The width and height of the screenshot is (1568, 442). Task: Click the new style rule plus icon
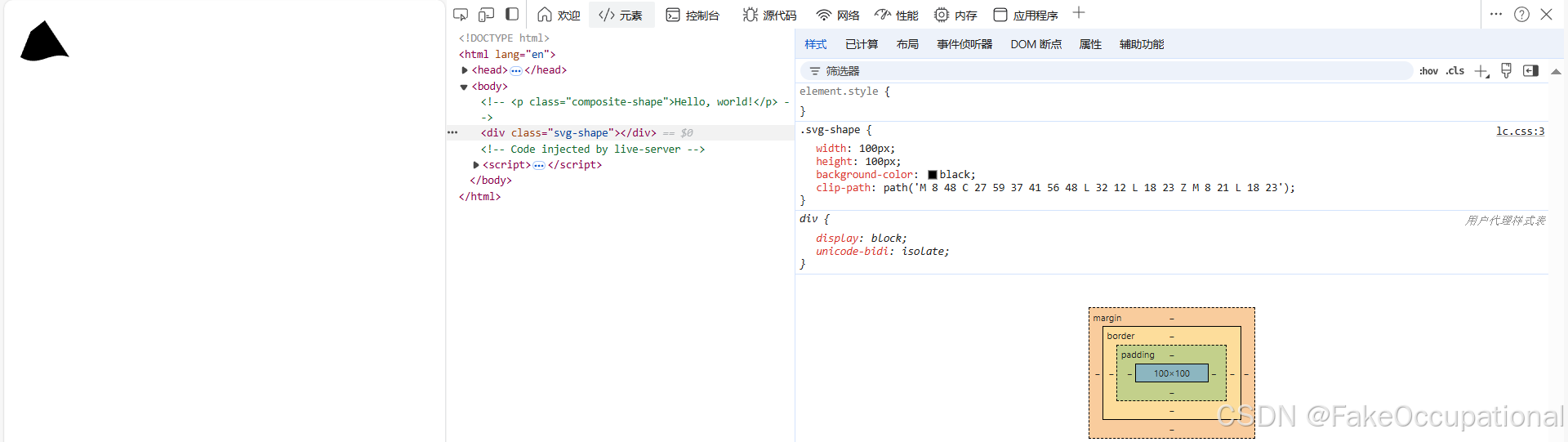[1481, 72]
